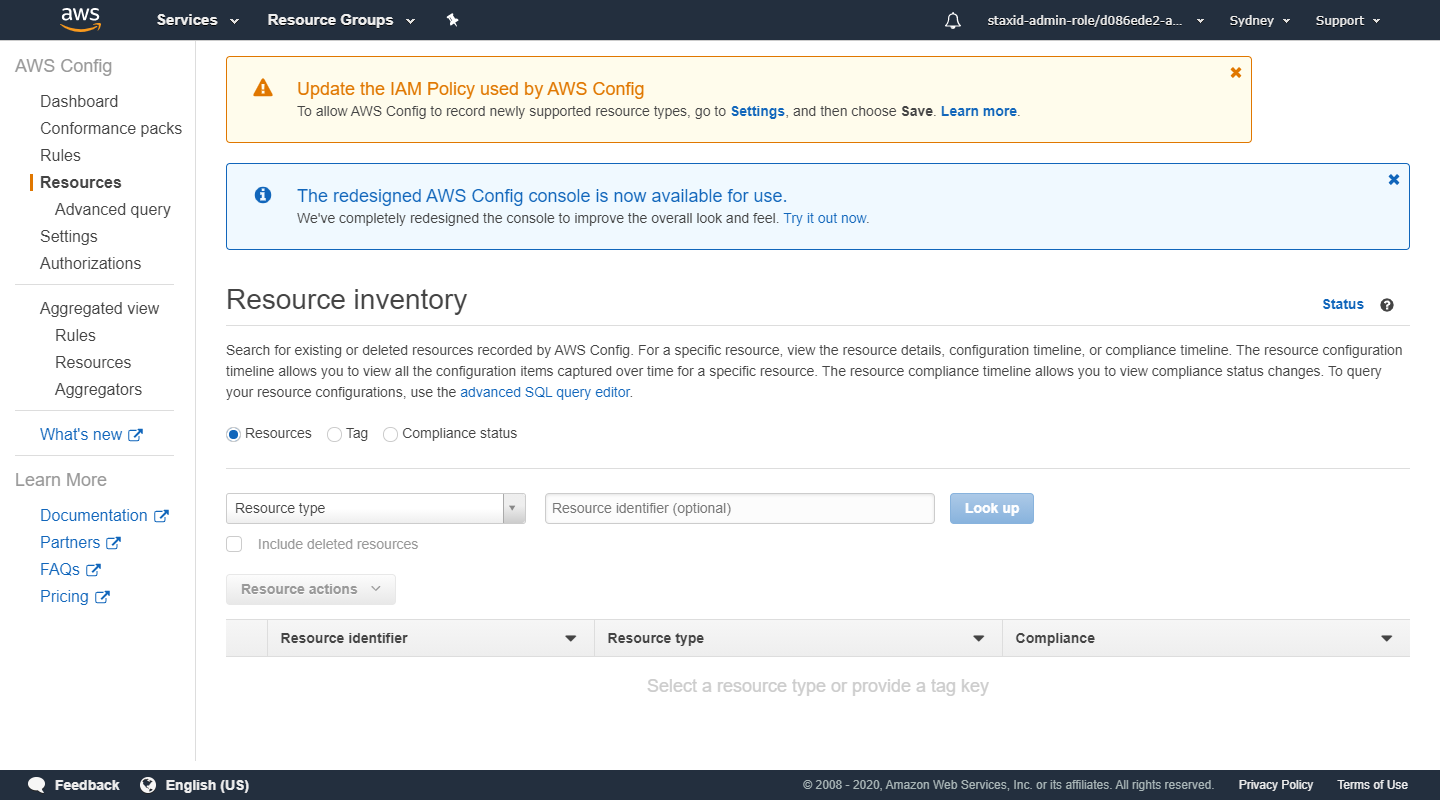1440x800 pixels.
Task: Click external link icon next to Partners
Action: click(114, 543)
